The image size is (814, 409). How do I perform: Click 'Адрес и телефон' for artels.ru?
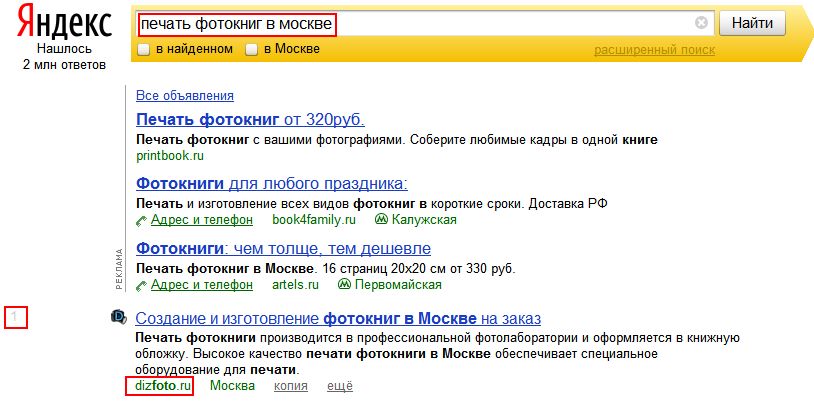[202, 284]
